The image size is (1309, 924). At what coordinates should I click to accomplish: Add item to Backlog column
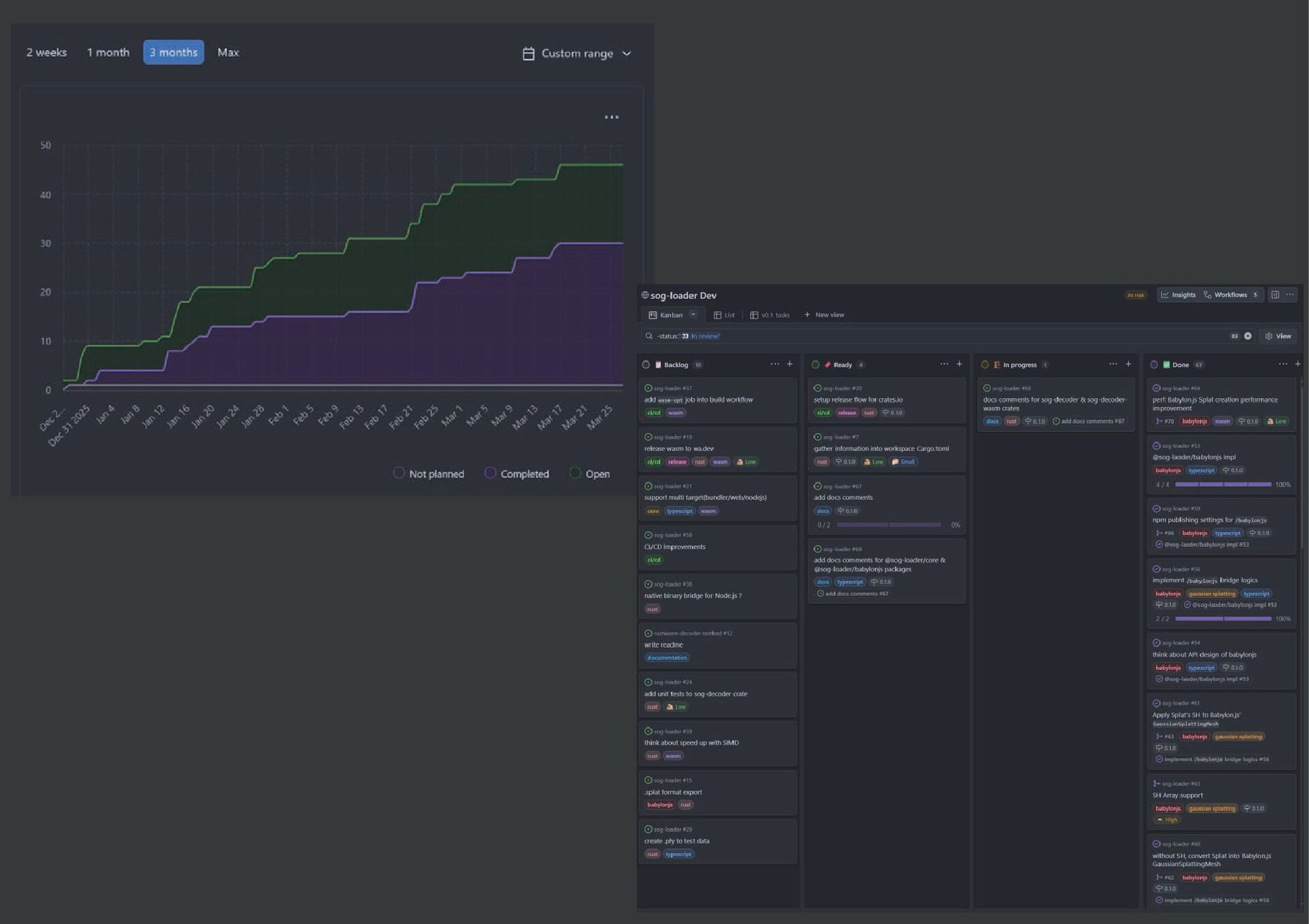click(789, 364)
